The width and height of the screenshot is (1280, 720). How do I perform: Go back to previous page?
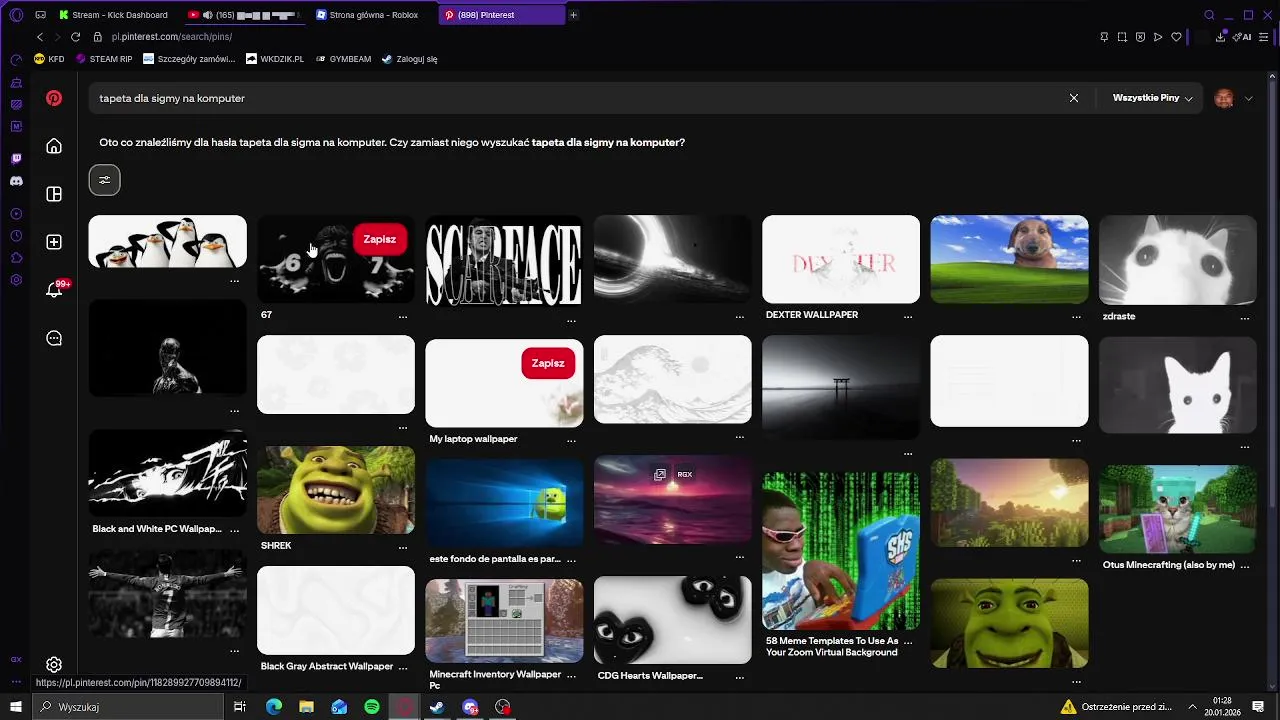pyautogui.click(x=40, y=37)
